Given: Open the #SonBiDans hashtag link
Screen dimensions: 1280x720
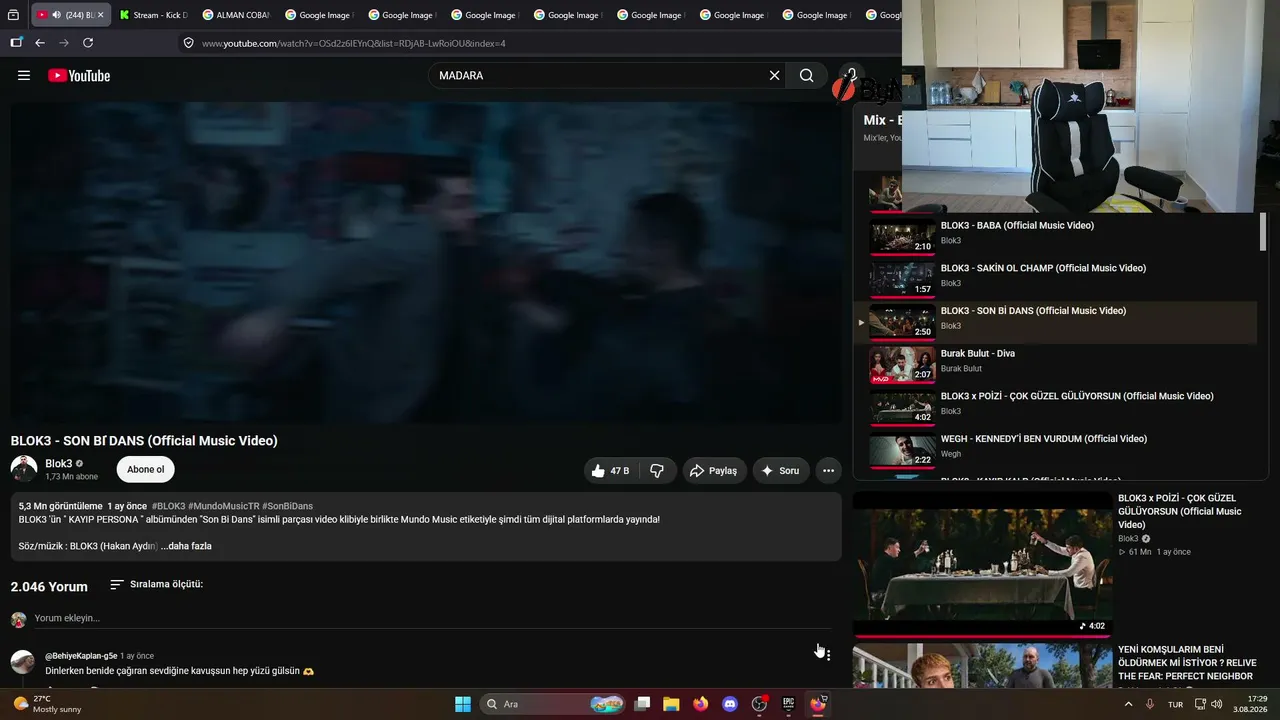Looking at the screenshot, I should click(287, 506).
